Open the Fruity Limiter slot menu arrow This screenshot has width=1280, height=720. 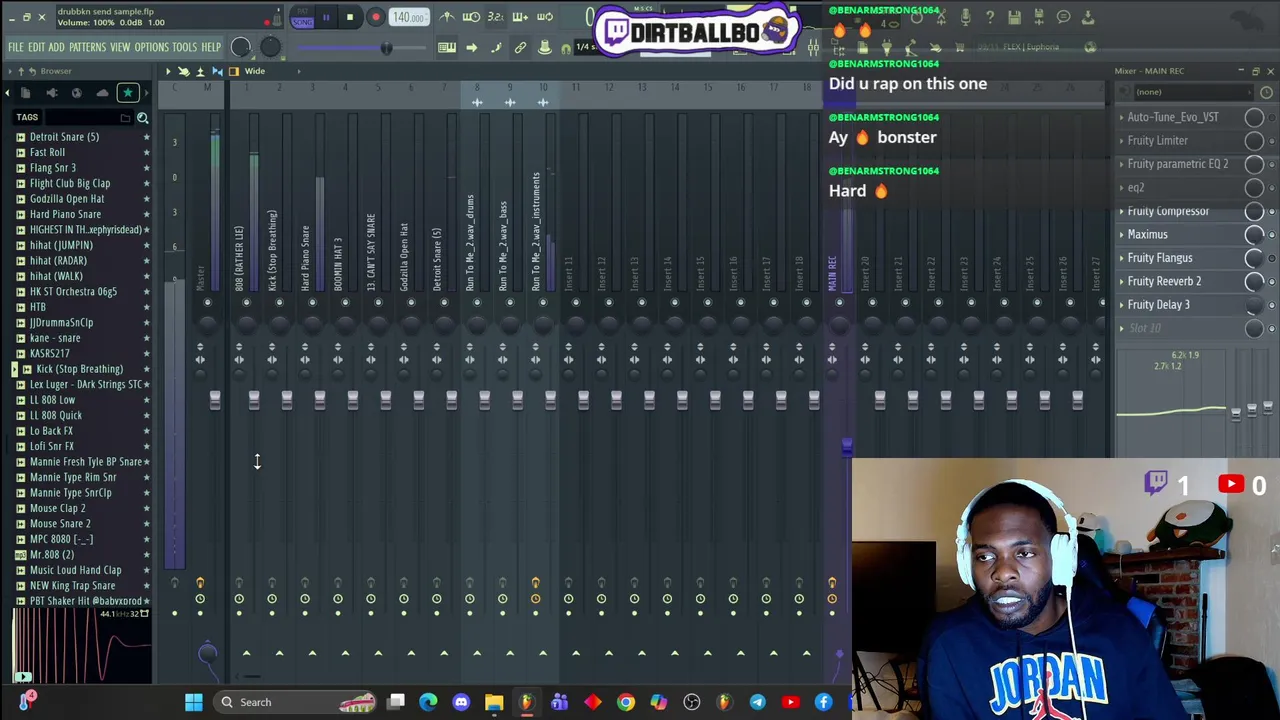click(1121, 141)
